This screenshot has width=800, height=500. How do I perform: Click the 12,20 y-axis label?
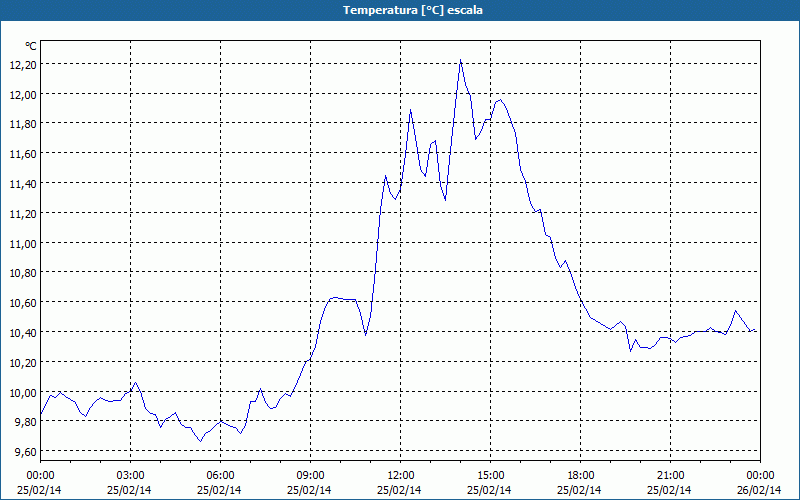tap(23, 64)
